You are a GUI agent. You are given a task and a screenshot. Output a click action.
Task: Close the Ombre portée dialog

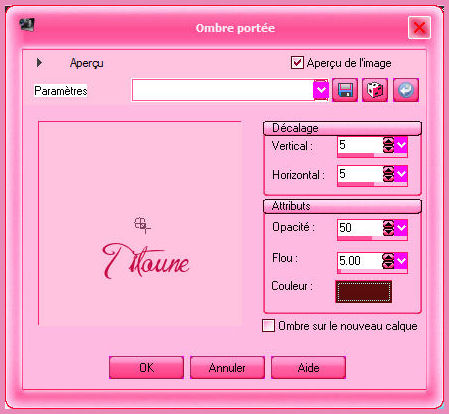point(419,27)
